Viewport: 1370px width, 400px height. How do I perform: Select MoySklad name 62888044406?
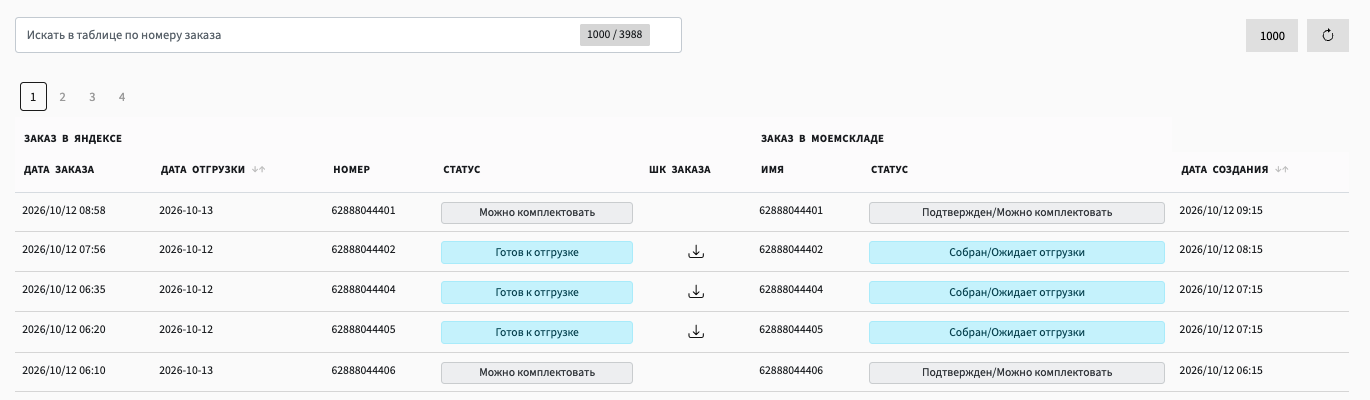tap(791, 371)
